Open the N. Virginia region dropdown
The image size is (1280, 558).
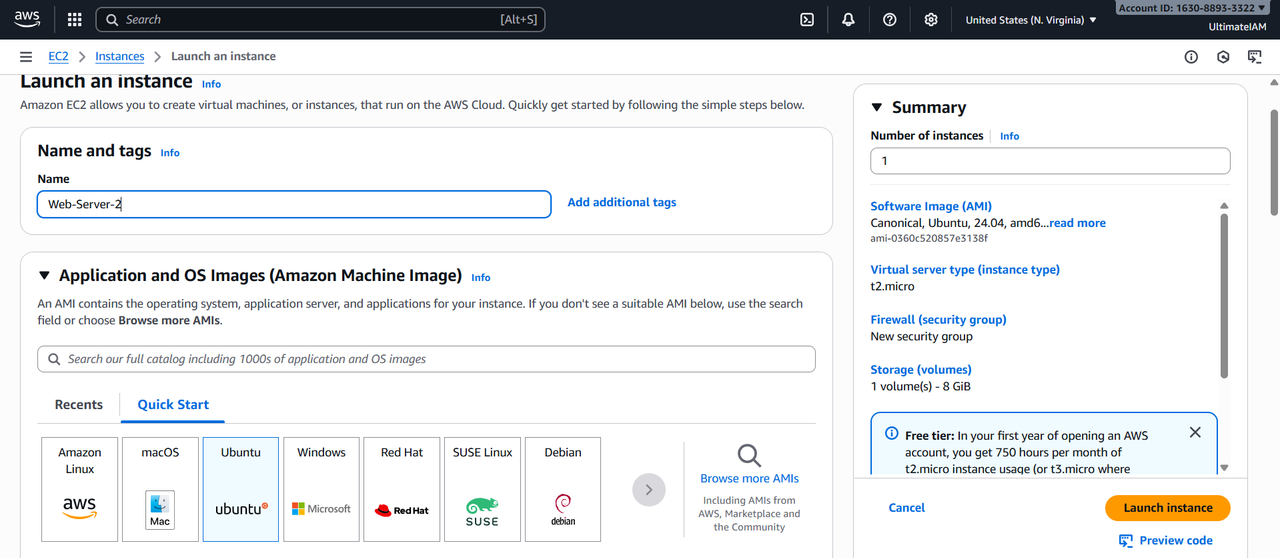[x=1031, y=20]
